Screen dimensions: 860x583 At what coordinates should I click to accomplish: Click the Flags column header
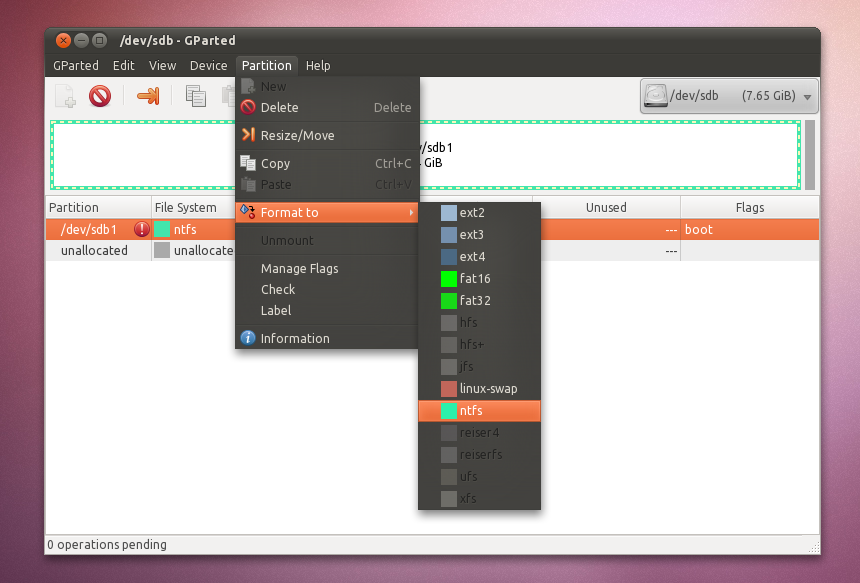[750, 207]
